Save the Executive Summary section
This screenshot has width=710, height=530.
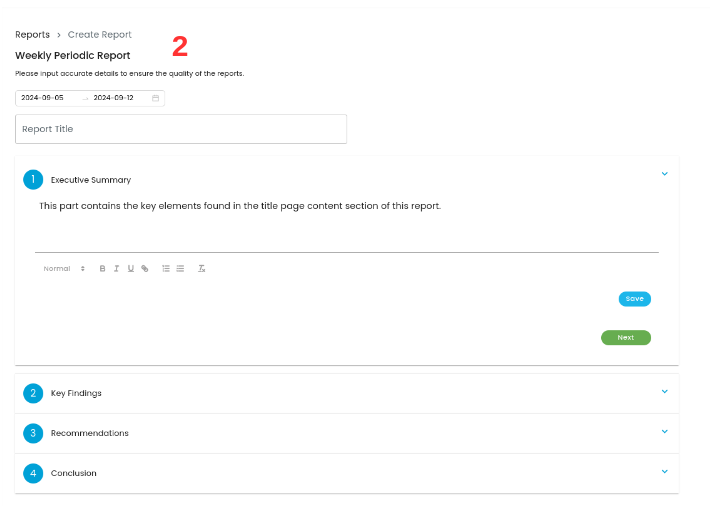[x=634, y=299]
